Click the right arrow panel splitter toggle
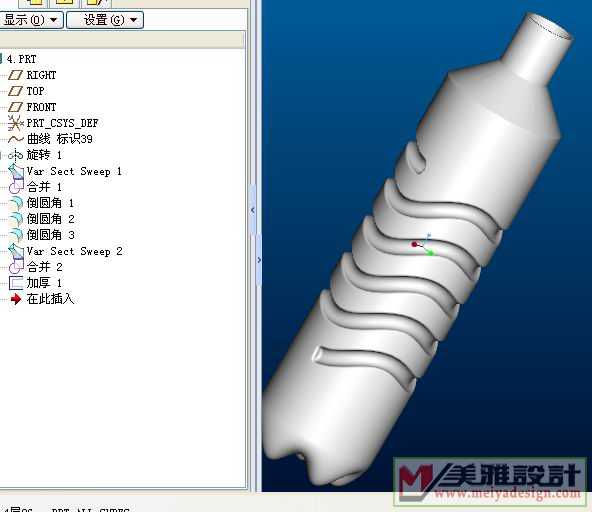This screenshot has width=592, height=512. point(259,260)
